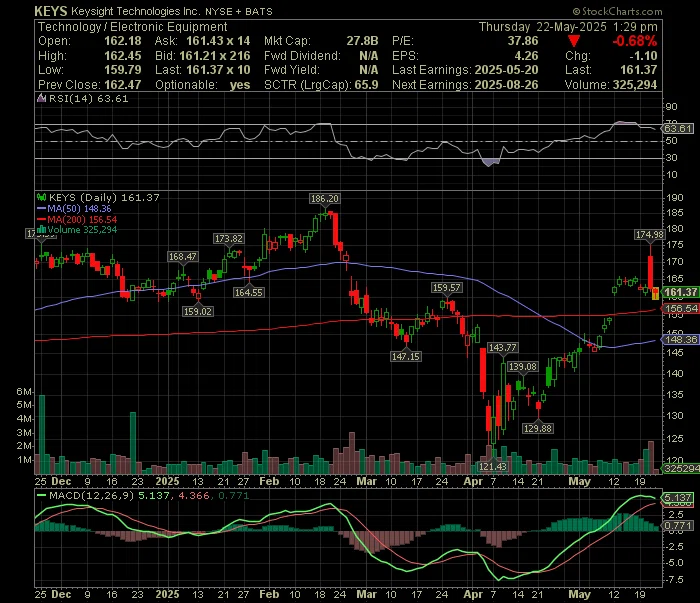Click the 'Keysight Technologies Inc.' company name

(x=136, y=11)
